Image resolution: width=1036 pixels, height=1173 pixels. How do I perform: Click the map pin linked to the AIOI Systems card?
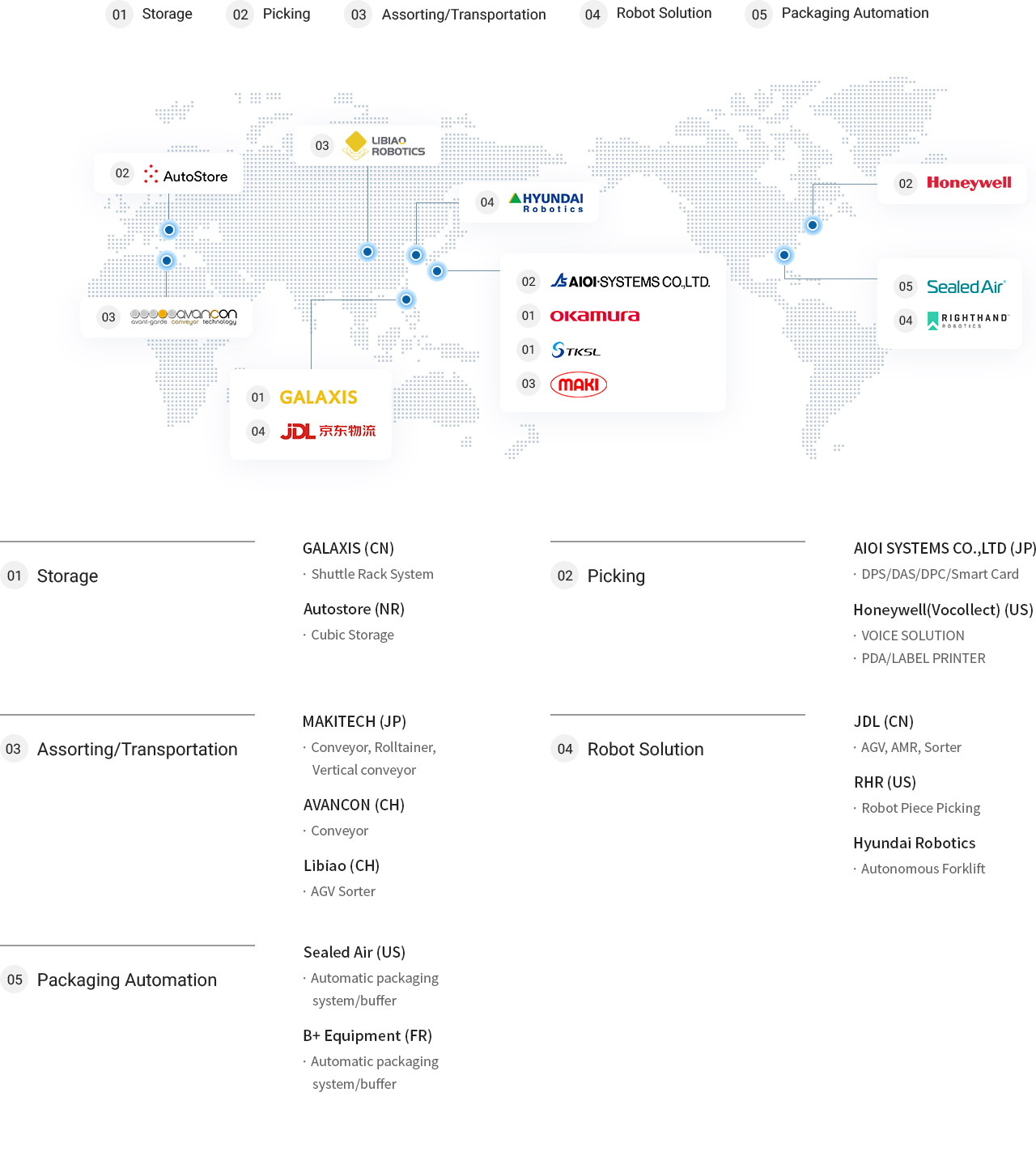tap(437, 271)
